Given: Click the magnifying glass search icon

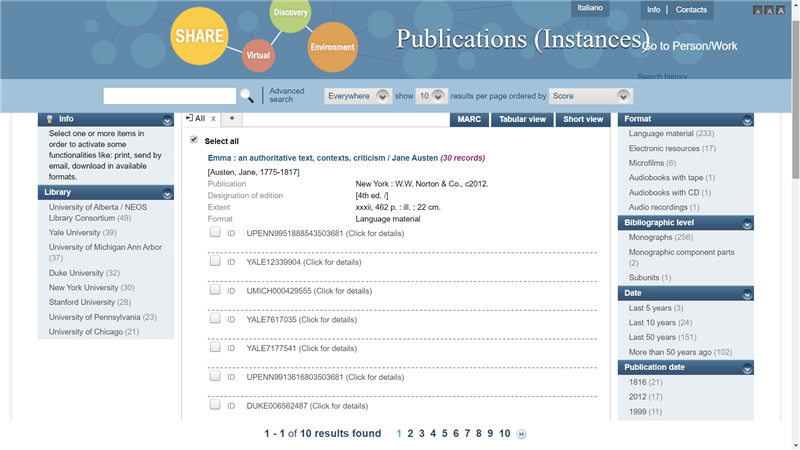Looking at the screenshot, I should (246, 96).
